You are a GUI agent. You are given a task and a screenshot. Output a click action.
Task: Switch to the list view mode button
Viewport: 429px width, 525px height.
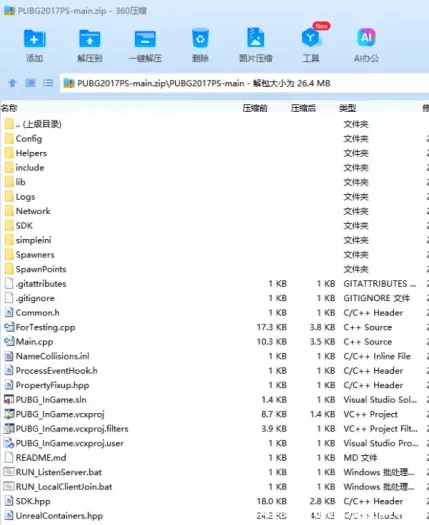tap(48, 83)
